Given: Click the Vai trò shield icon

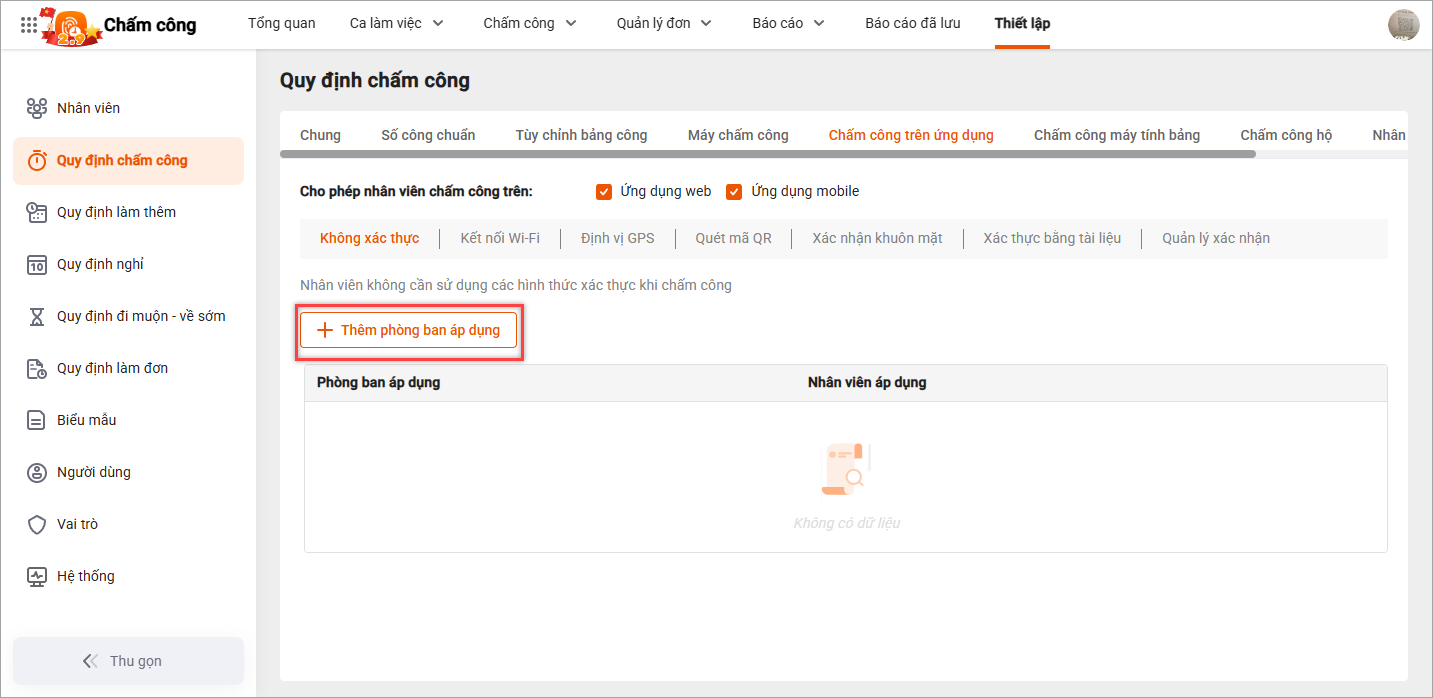Looking at the screenshot, I should pos(37,524).
